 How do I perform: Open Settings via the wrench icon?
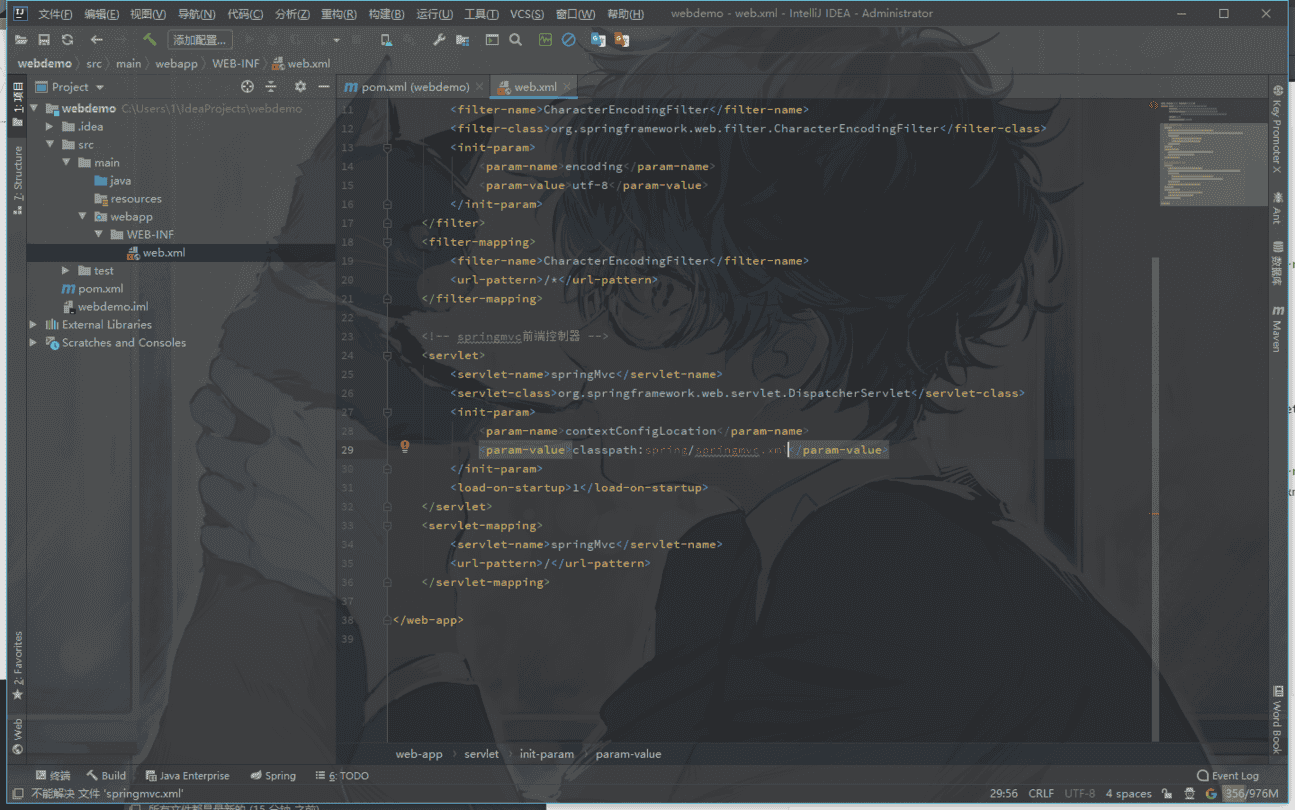(x=439, y=40)
